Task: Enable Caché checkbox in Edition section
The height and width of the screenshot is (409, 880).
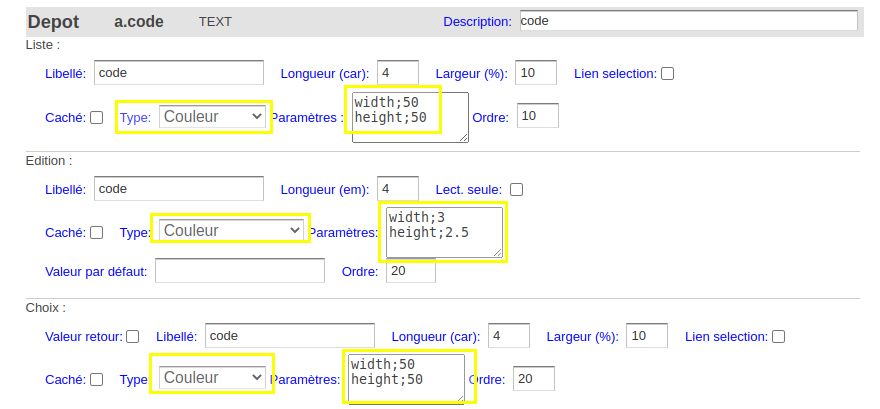Action: tap(97, 232)
